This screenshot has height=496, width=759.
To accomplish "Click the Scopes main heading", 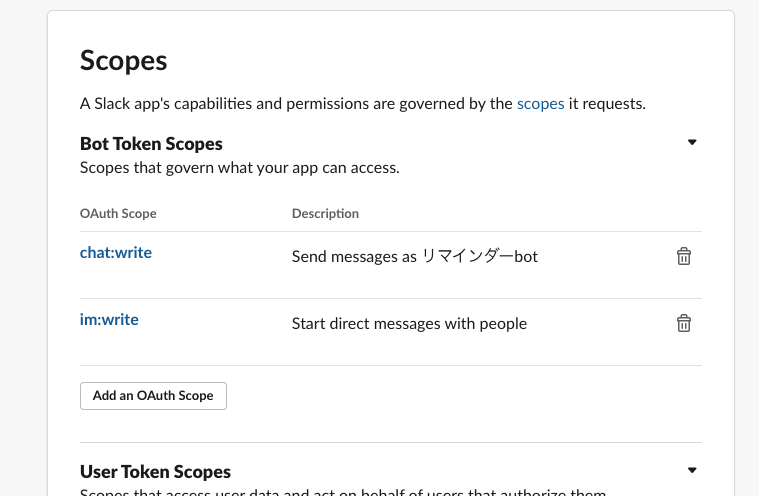I will [123, 61].
